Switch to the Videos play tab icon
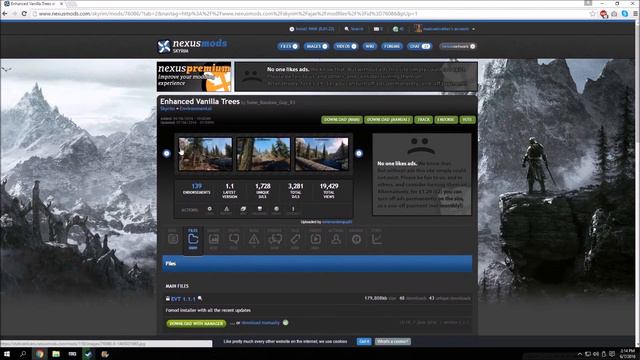640x360 pixels. 316,238
